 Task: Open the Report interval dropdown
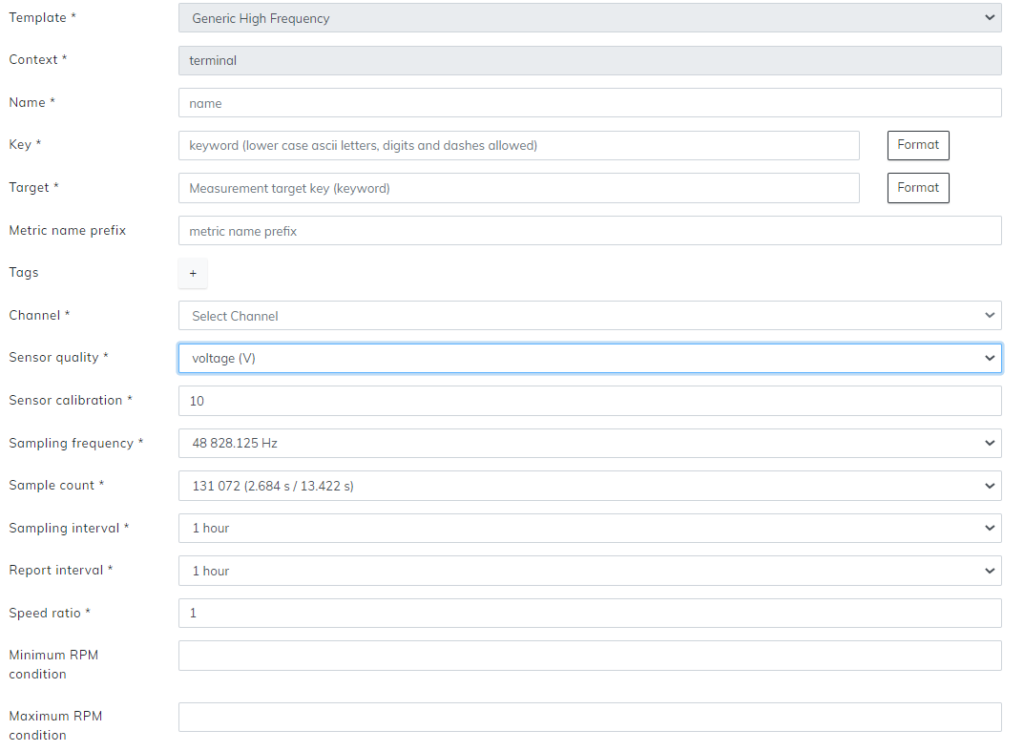(x=589, y=571)
